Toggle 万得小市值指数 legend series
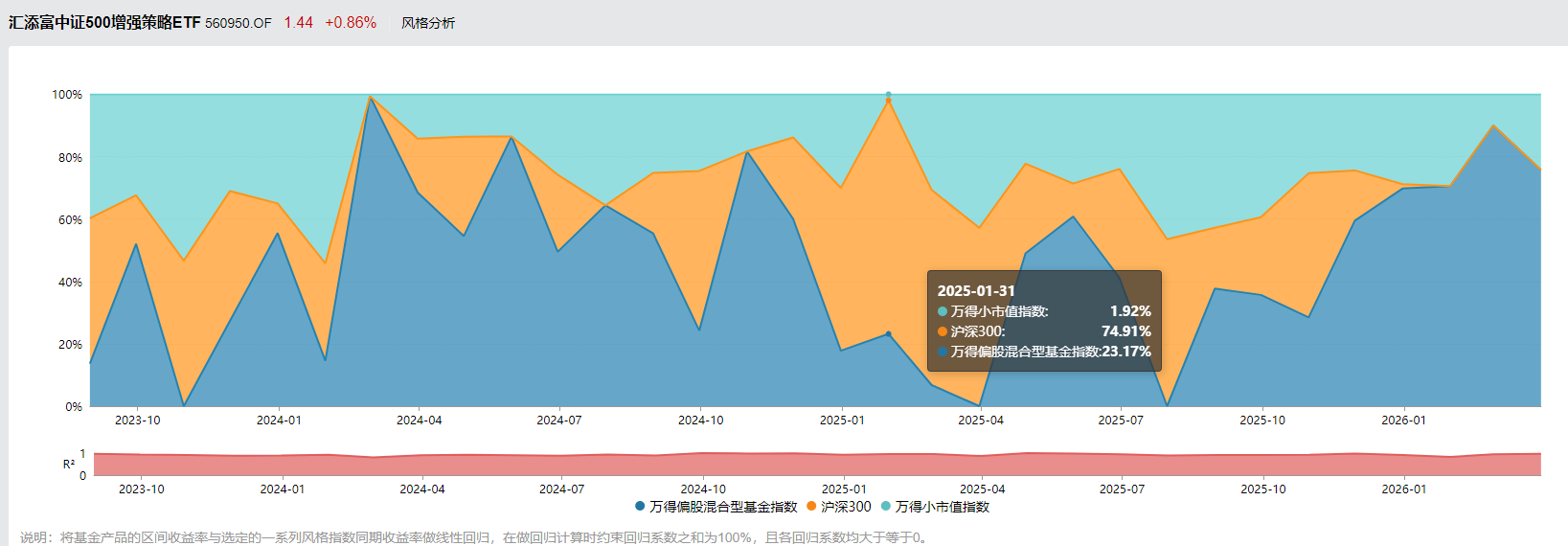Image resolution: width=1568 pixels, height=546 pixels. pyautogui.click(x=935, y=507)
